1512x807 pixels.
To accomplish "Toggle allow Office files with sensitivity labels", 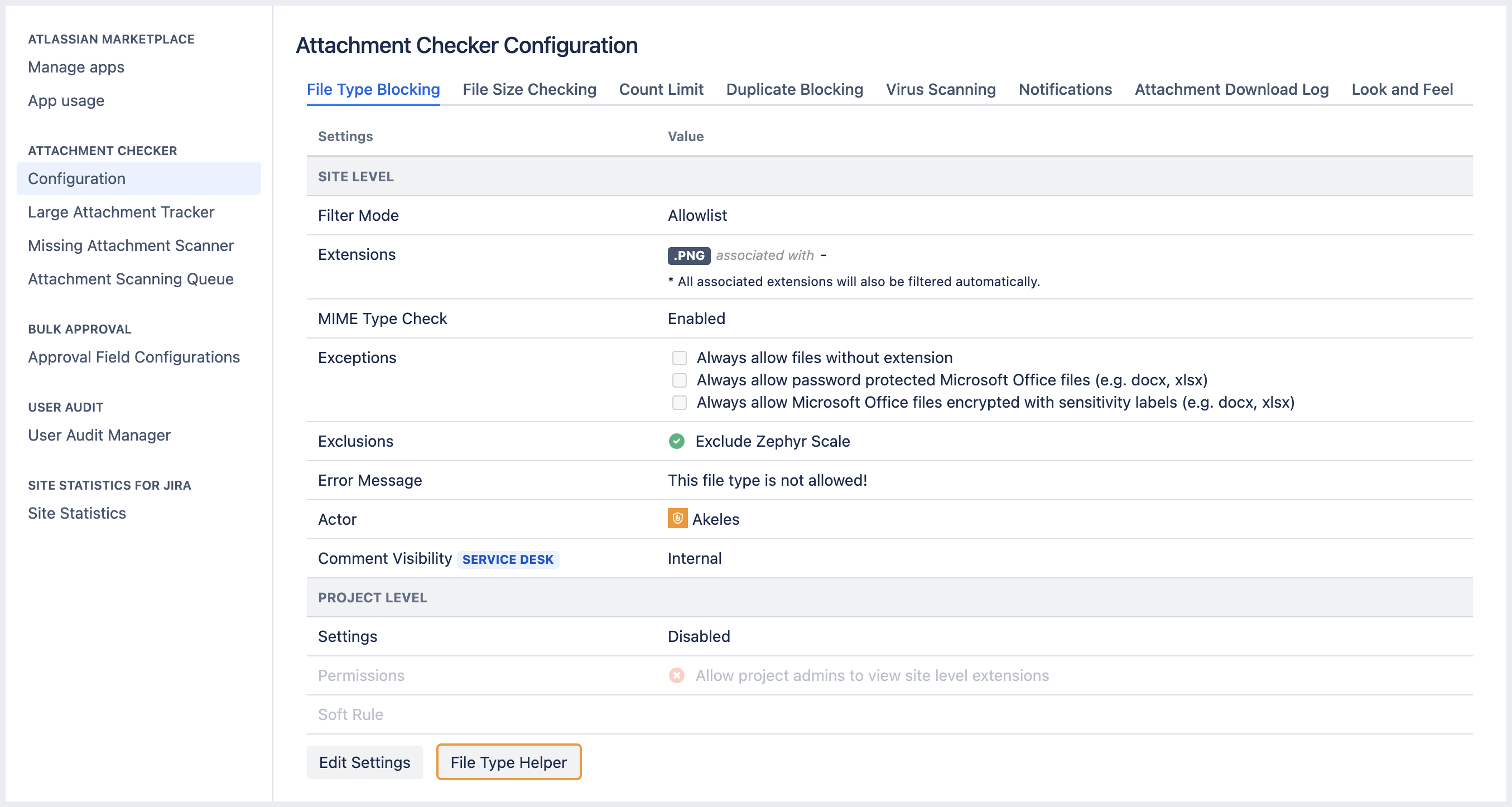I will coord(679,402).
